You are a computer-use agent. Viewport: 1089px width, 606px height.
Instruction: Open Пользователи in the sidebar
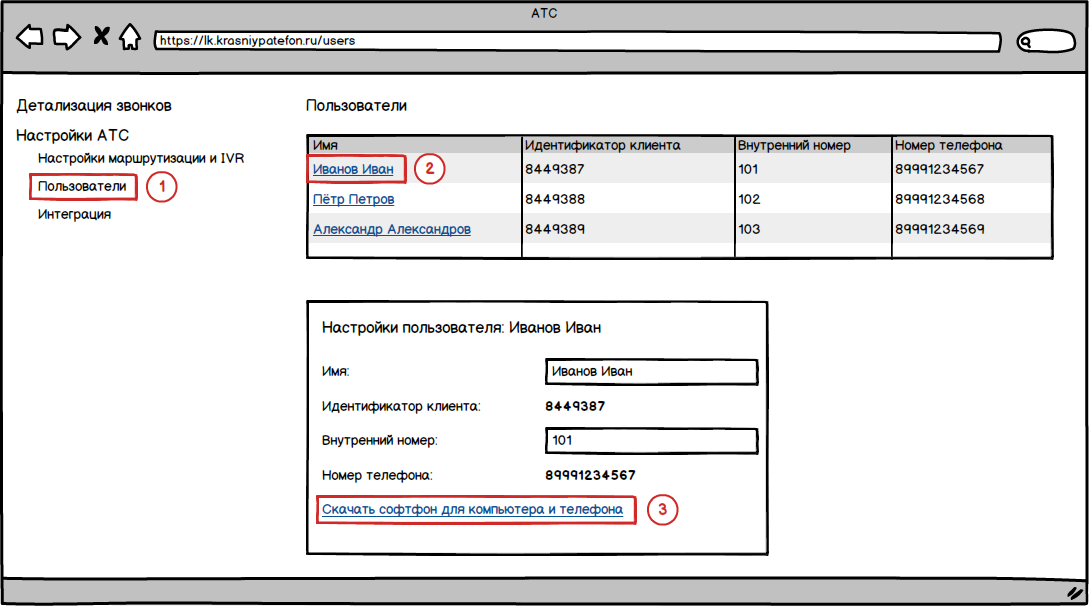(x=82, y=186)
